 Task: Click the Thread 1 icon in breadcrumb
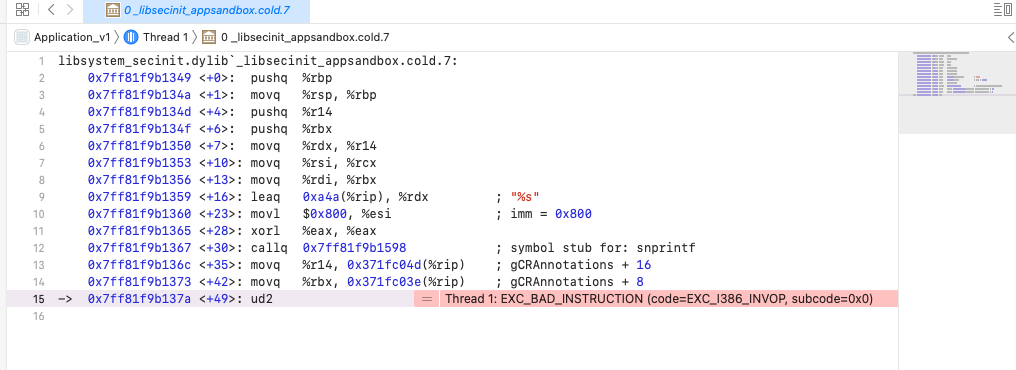[x=131, y=37]
